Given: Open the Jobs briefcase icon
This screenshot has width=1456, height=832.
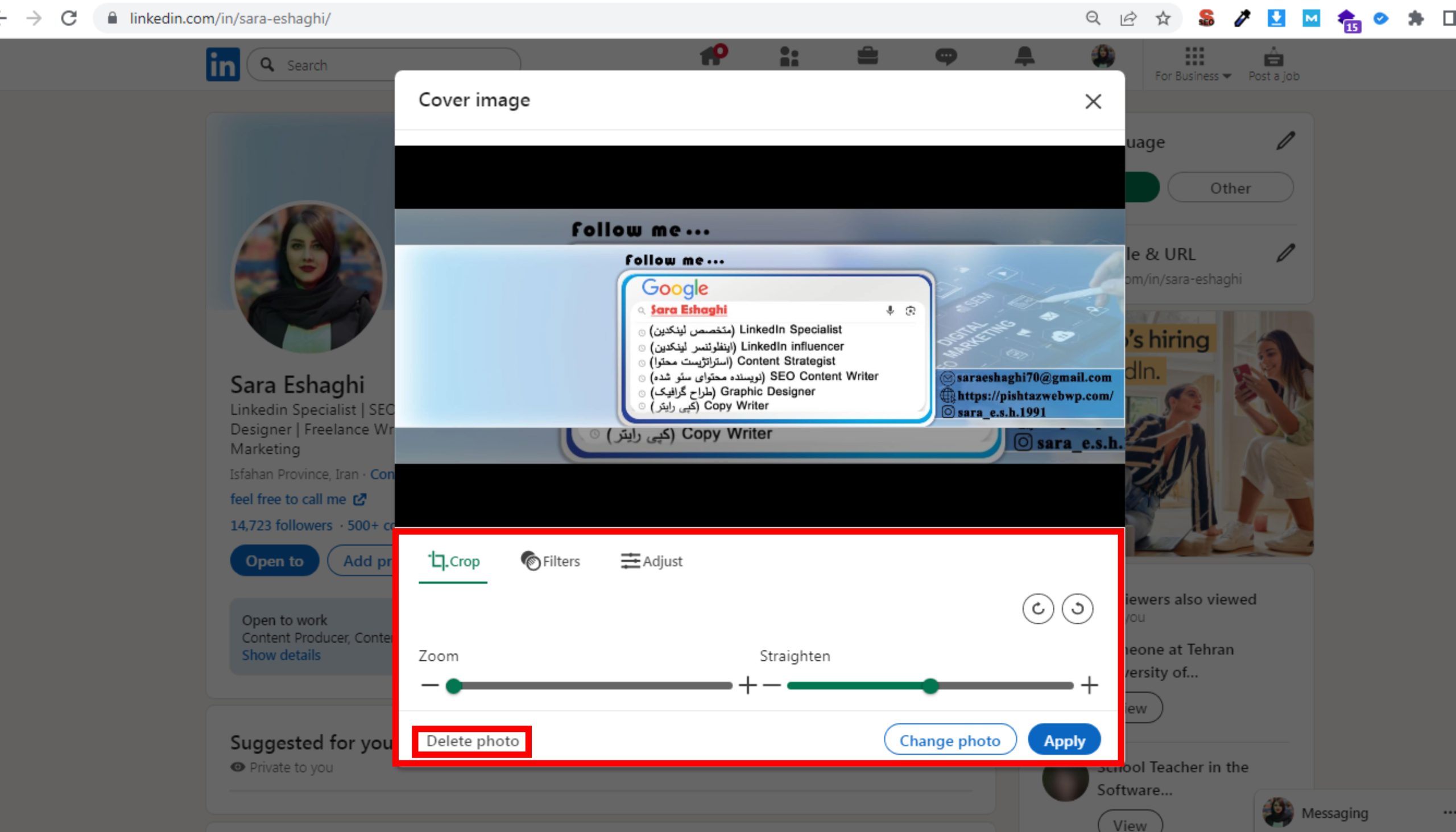Looking at the screenshot, I should pyautogui.click(x=868, y=56).
